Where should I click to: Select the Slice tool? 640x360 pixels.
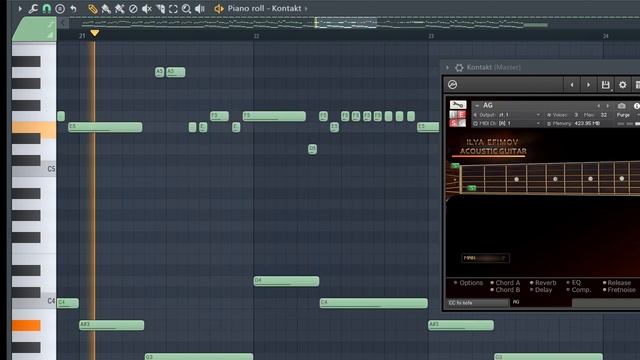tap(160, 8)
